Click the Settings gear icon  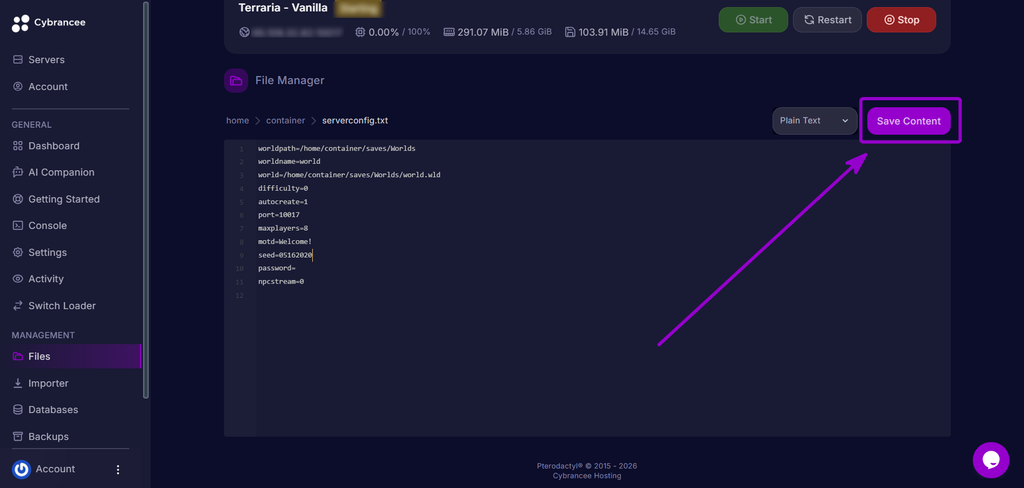(18, 252)
